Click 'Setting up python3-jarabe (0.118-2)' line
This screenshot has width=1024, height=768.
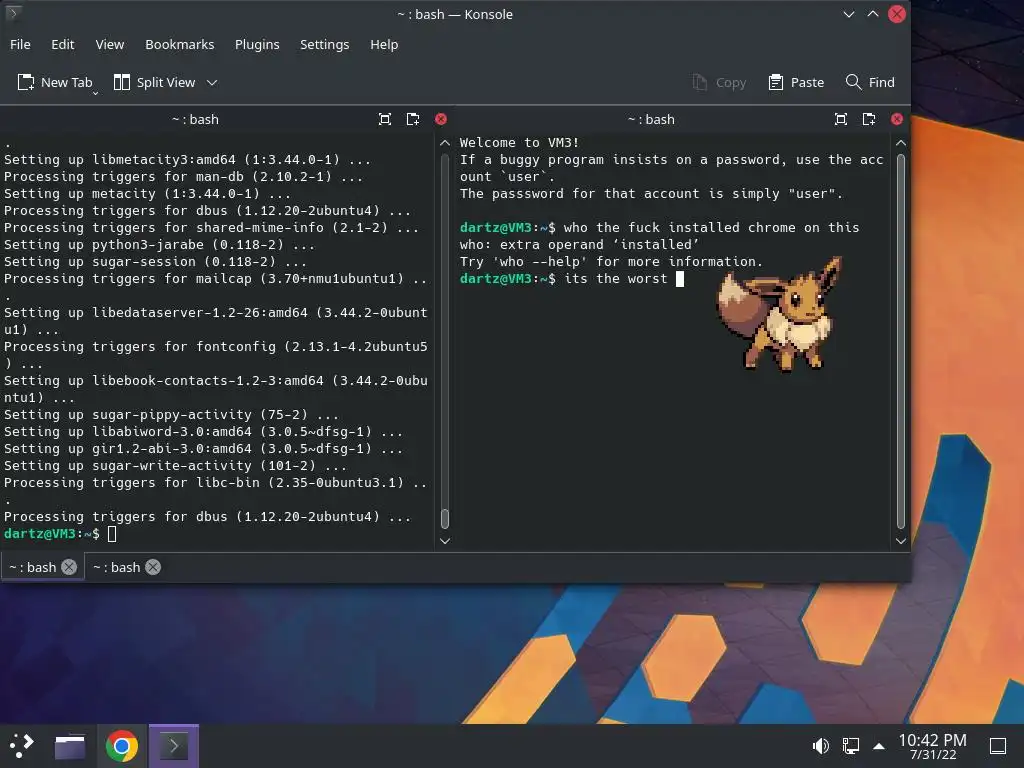tap(159, 244)
